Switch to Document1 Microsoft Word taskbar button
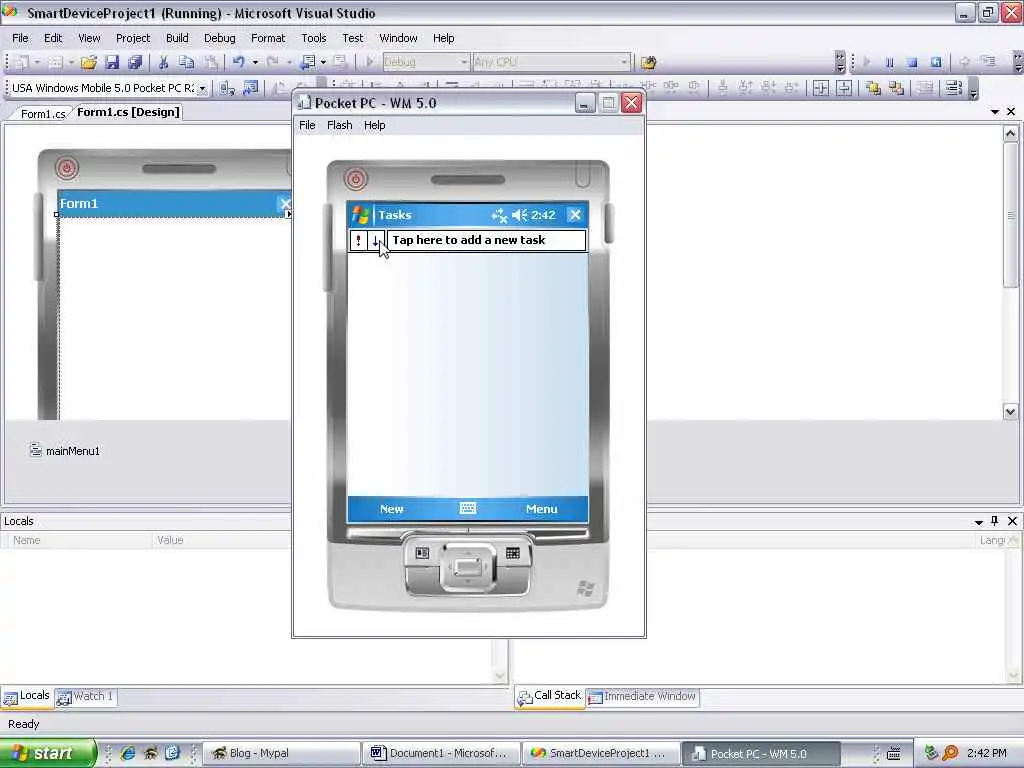The width and height of the screenshot is (1024, 768). (442, 753)
